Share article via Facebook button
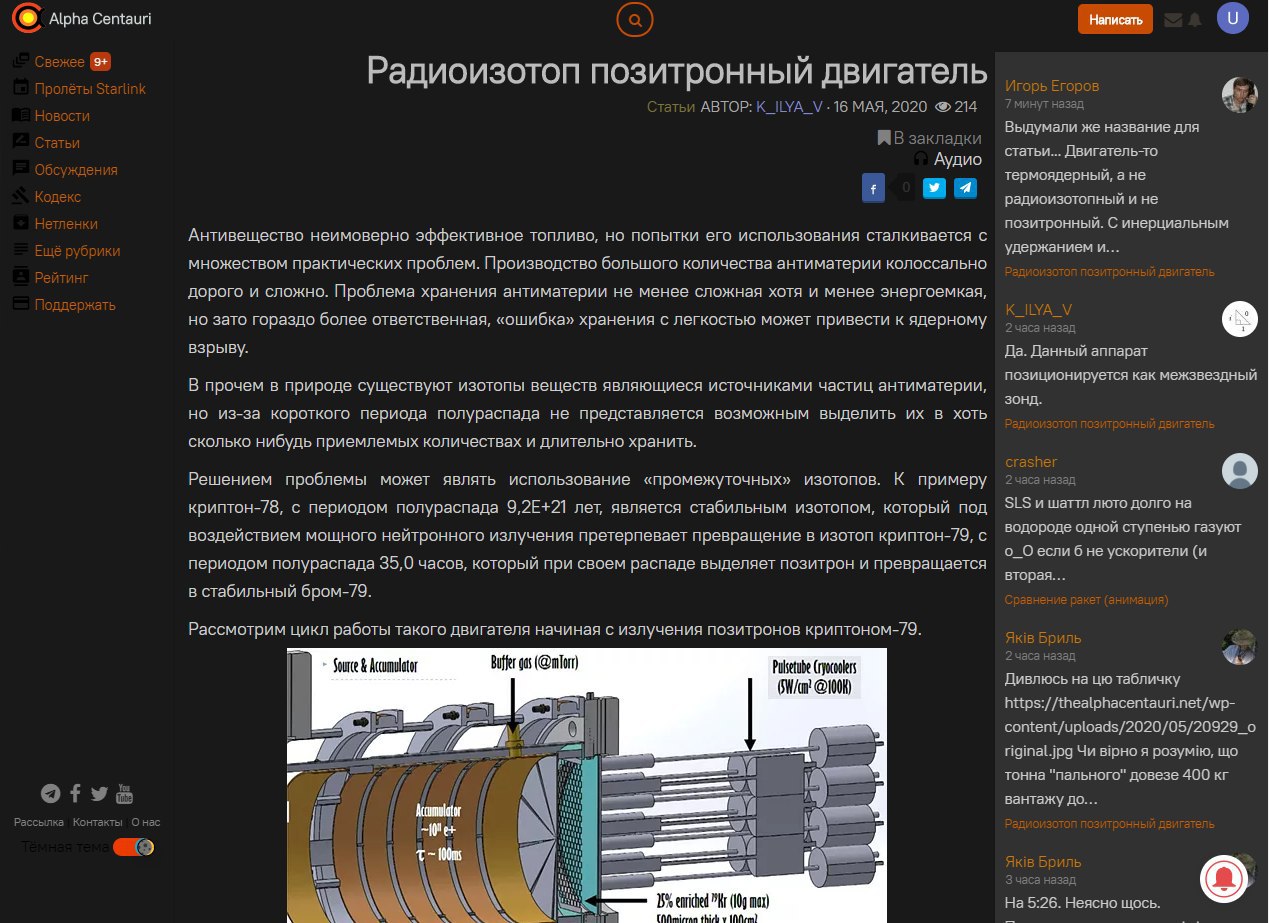This screenshot has width=1269, height=923. [873, 188]
